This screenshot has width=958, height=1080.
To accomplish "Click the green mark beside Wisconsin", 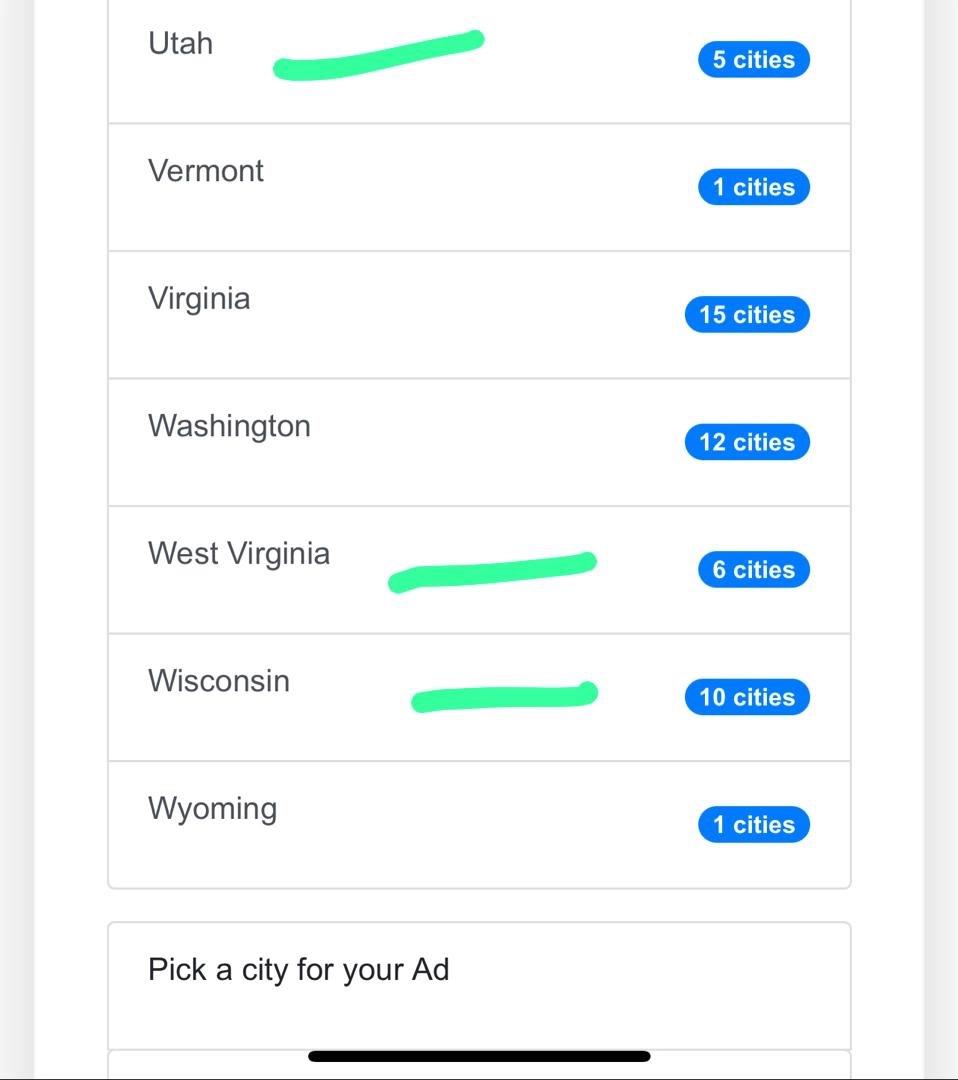I will pos(504,697).
